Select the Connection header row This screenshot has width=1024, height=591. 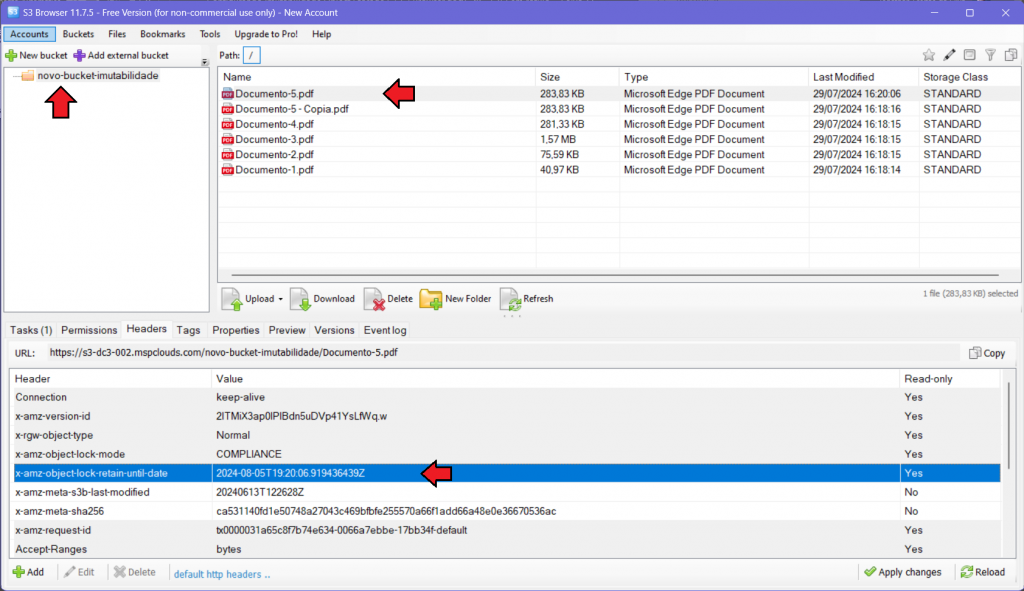(507, 397)
